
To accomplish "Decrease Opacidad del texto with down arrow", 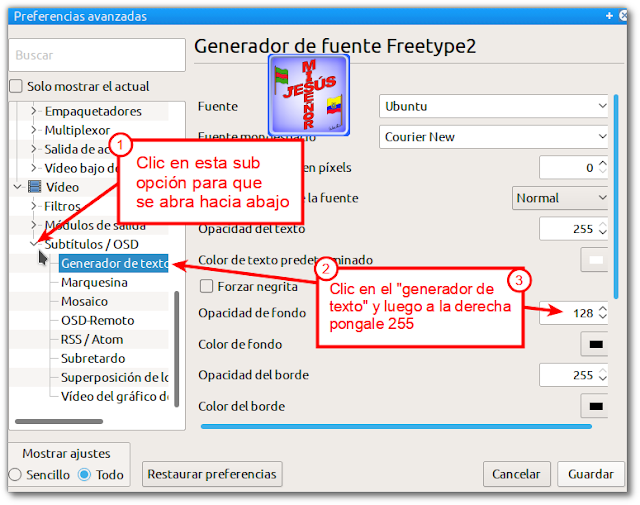I will [x=603, y=232].
